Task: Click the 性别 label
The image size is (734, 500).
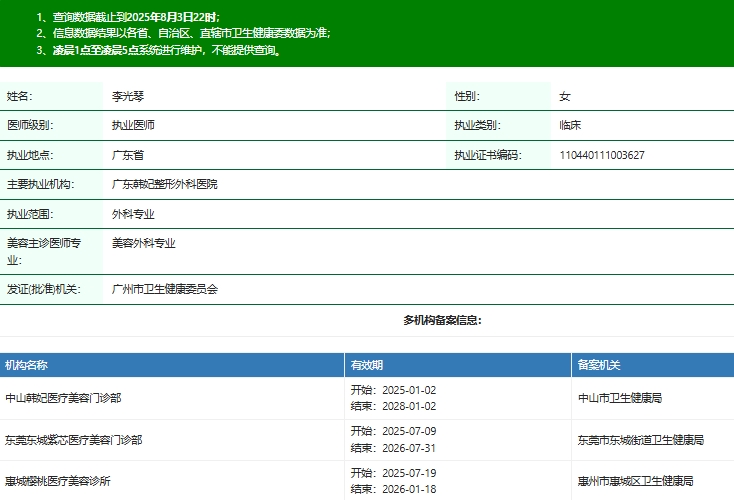Action: [x=467, y=96]
